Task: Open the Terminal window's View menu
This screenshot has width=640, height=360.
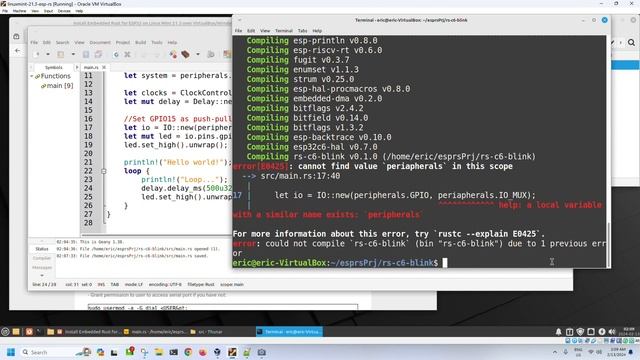Action: pos(265,31)
